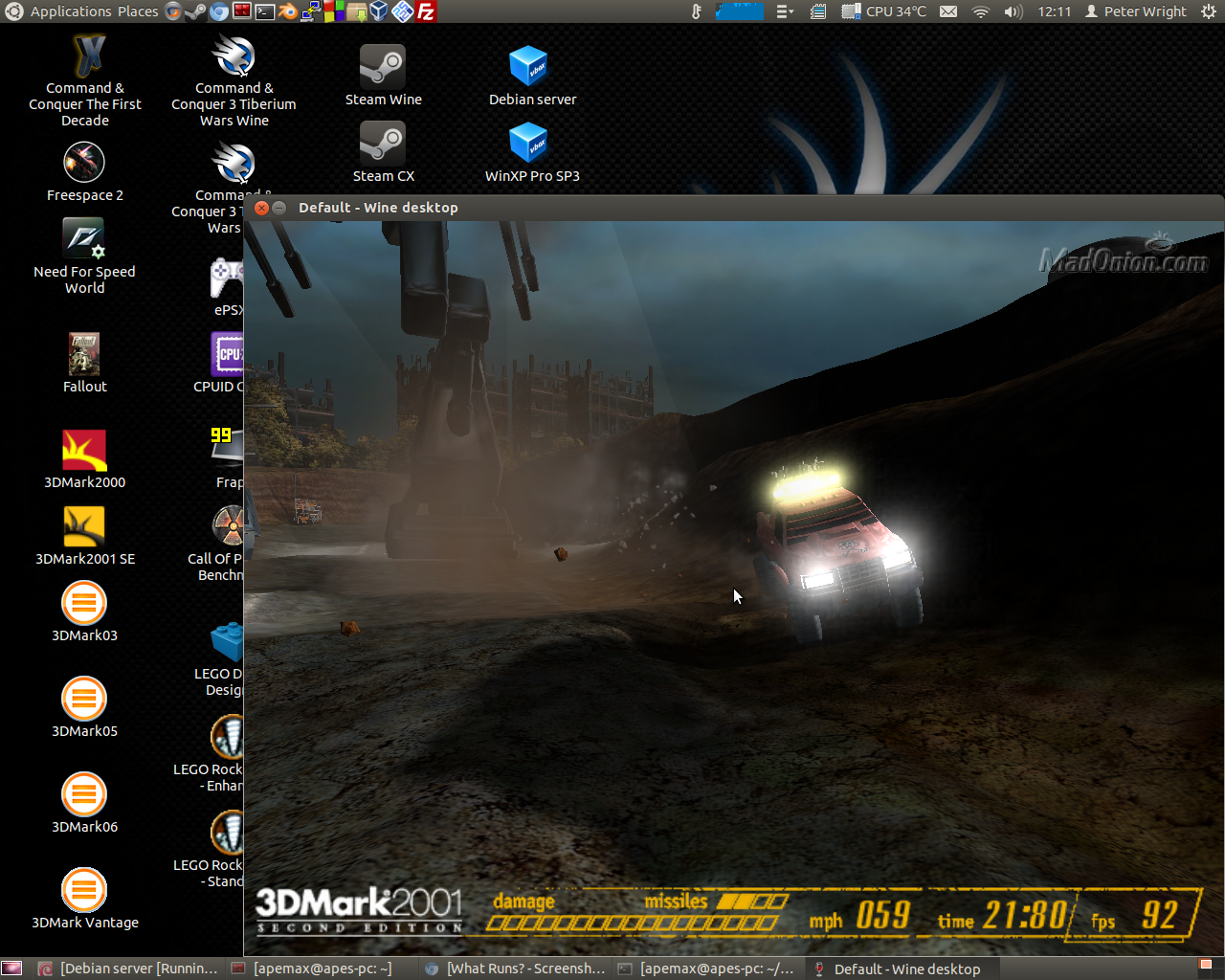The width and height of the screenshot is (1225, 980).
Task: Switch to Debian server taskbar window
Action: [128, 969]
